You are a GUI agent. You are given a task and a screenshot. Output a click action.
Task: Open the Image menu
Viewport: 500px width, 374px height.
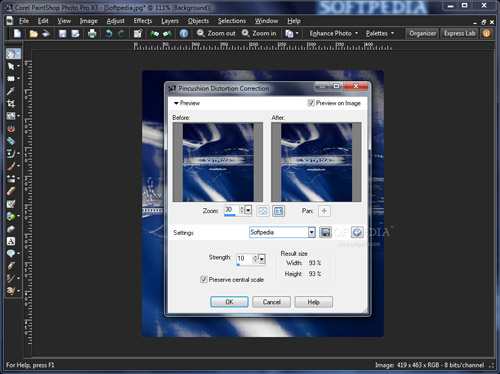tap(88, 21)
